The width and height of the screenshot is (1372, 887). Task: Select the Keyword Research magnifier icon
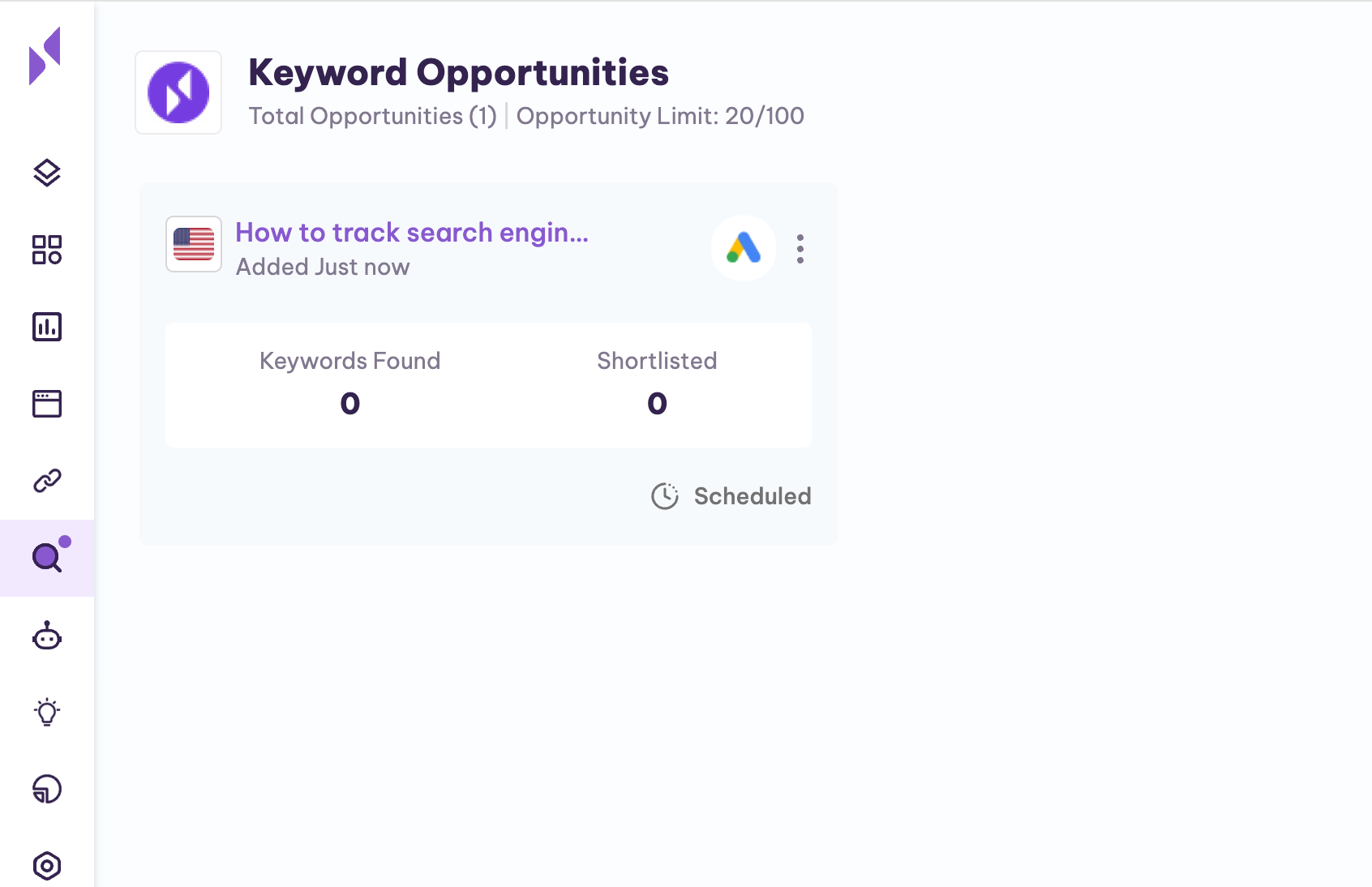coord(46,557)
